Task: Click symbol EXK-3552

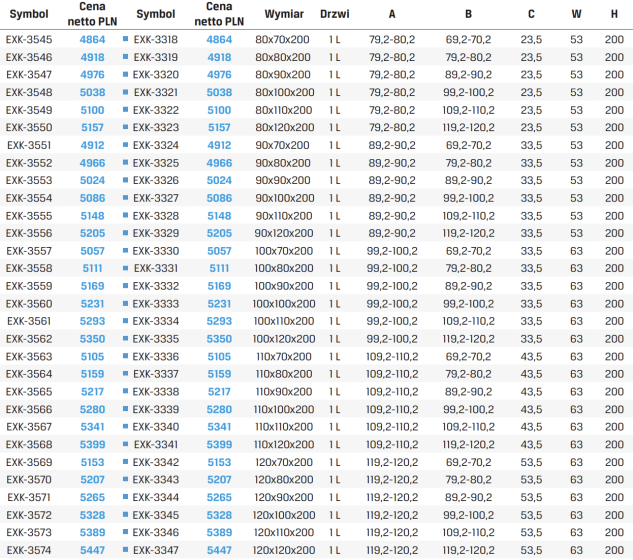Action: pos(29,163)
